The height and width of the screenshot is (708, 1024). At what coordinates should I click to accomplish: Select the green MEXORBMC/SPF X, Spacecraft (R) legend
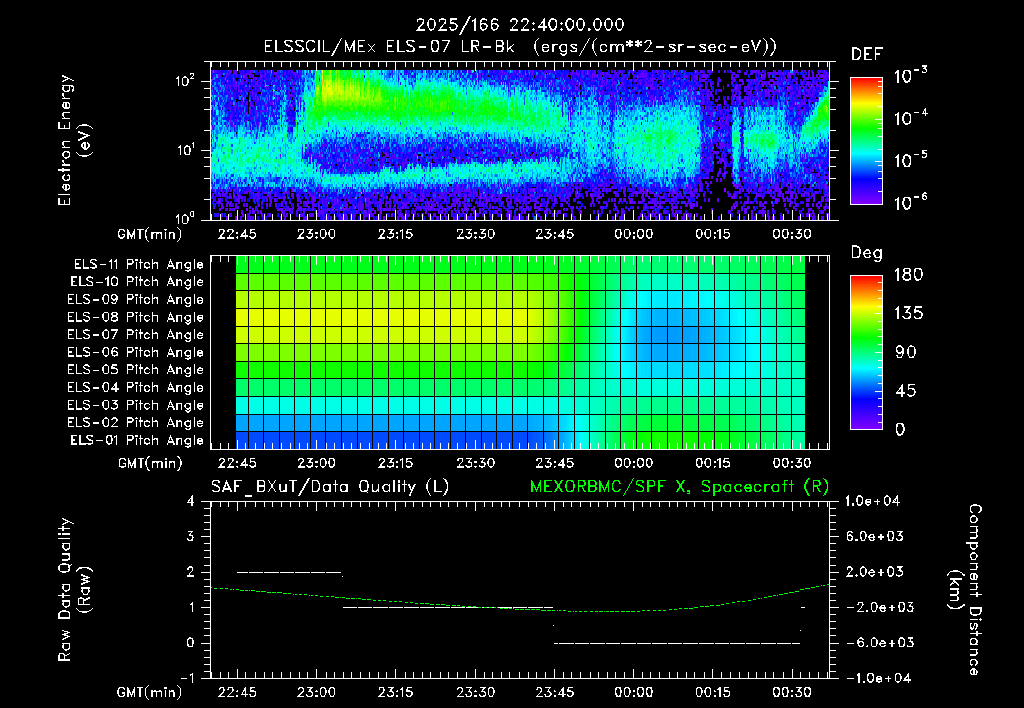tap(679, 487)
